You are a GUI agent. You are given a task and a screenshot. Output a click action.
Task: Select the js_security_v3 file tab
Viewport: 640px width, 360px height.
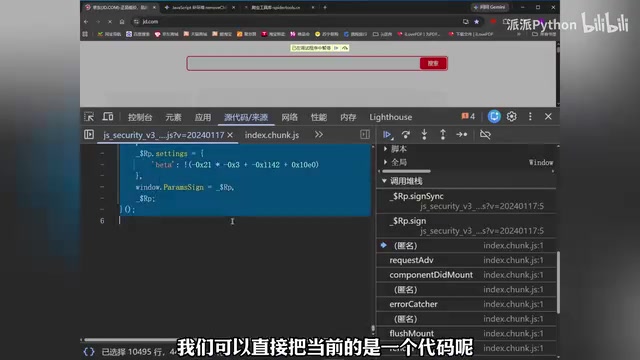click(164, 135)
